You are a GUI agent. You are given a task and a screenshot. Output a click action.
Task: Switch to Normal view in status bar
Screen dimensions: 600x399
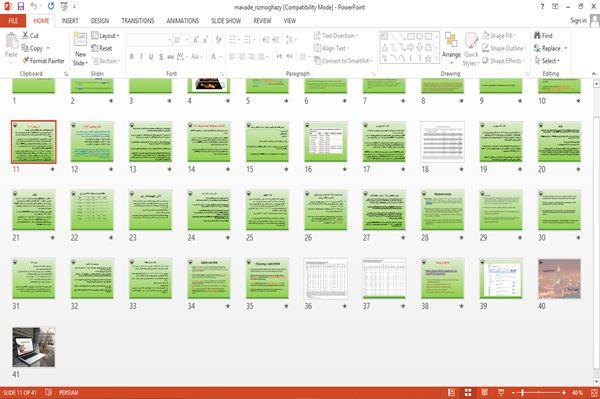point(452,392)
